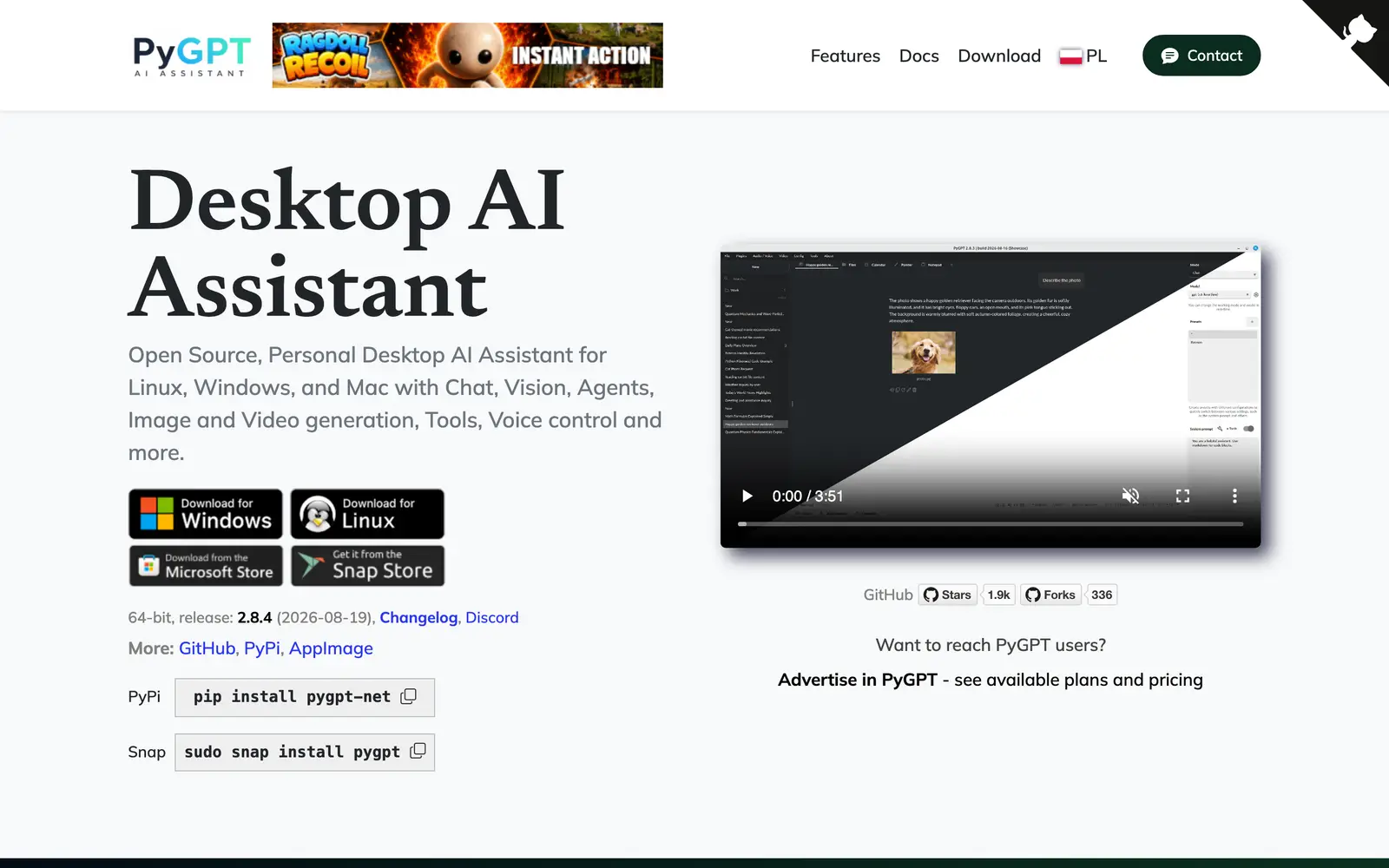Open the PyPi link after More
Image resolution: width=1389 pixels, height=868 pixels.
click(262, 648)
